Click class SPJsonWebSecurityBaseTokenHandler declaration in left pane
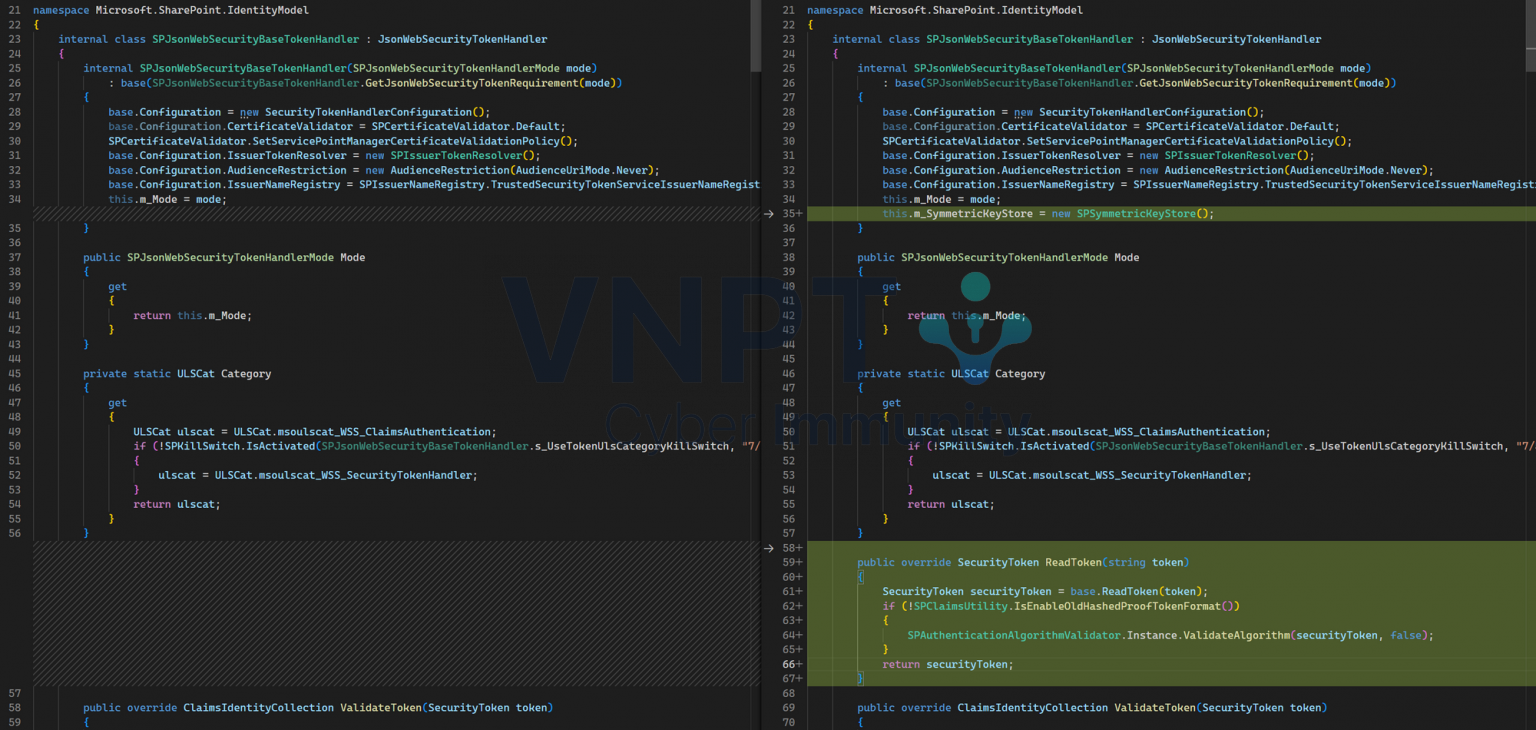 pos(302,39)
